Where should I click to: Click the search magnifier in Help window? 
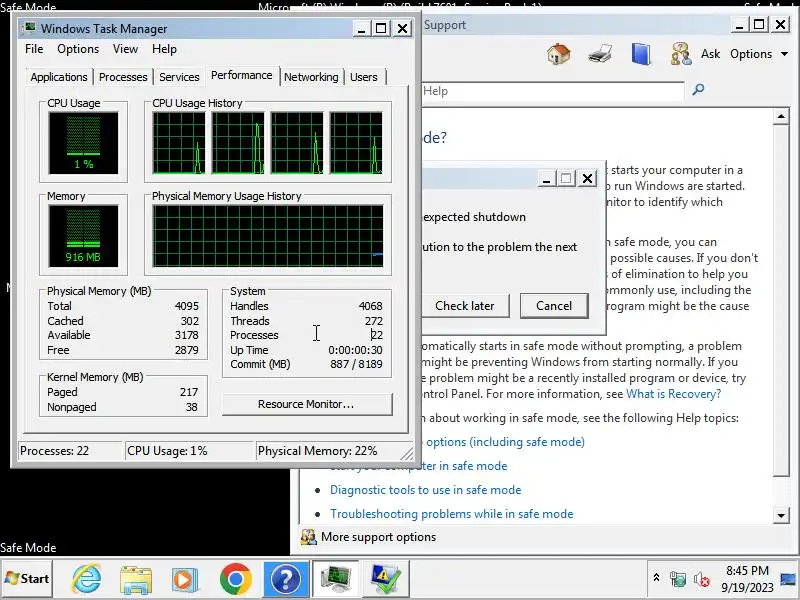pos(698,90)
